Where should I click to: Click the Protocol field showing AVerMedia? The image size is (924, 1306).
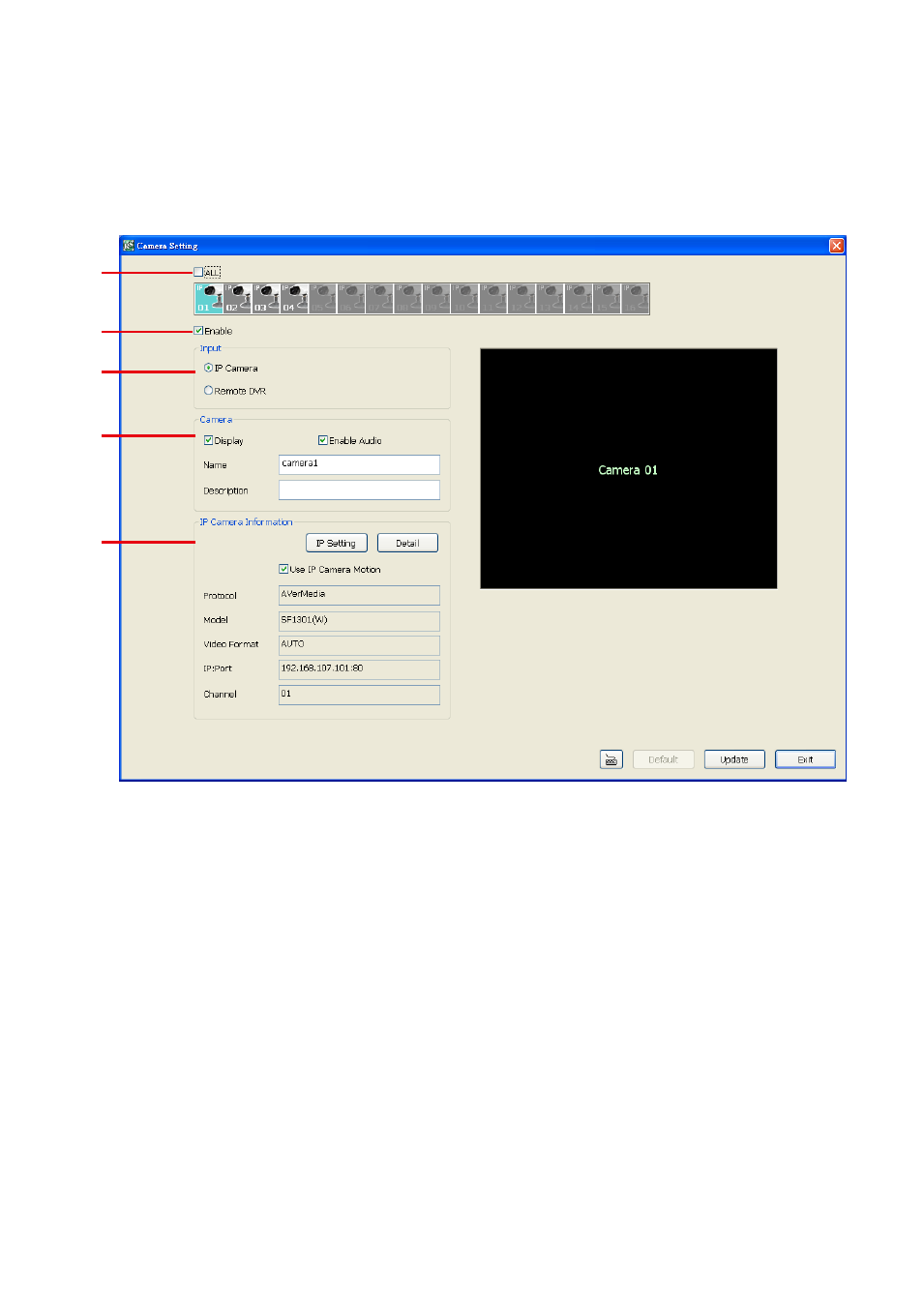coord(359,595)
